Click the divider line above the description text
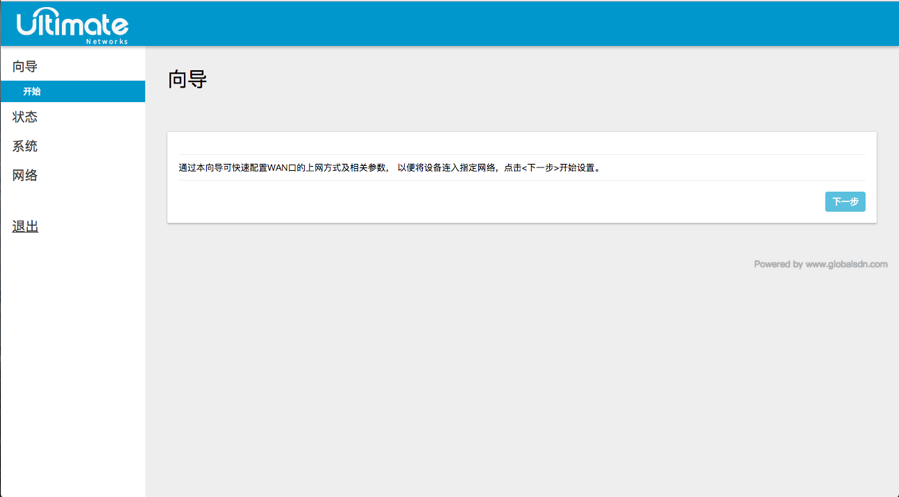Screen dimensions: 899x497 pos(520,154)
